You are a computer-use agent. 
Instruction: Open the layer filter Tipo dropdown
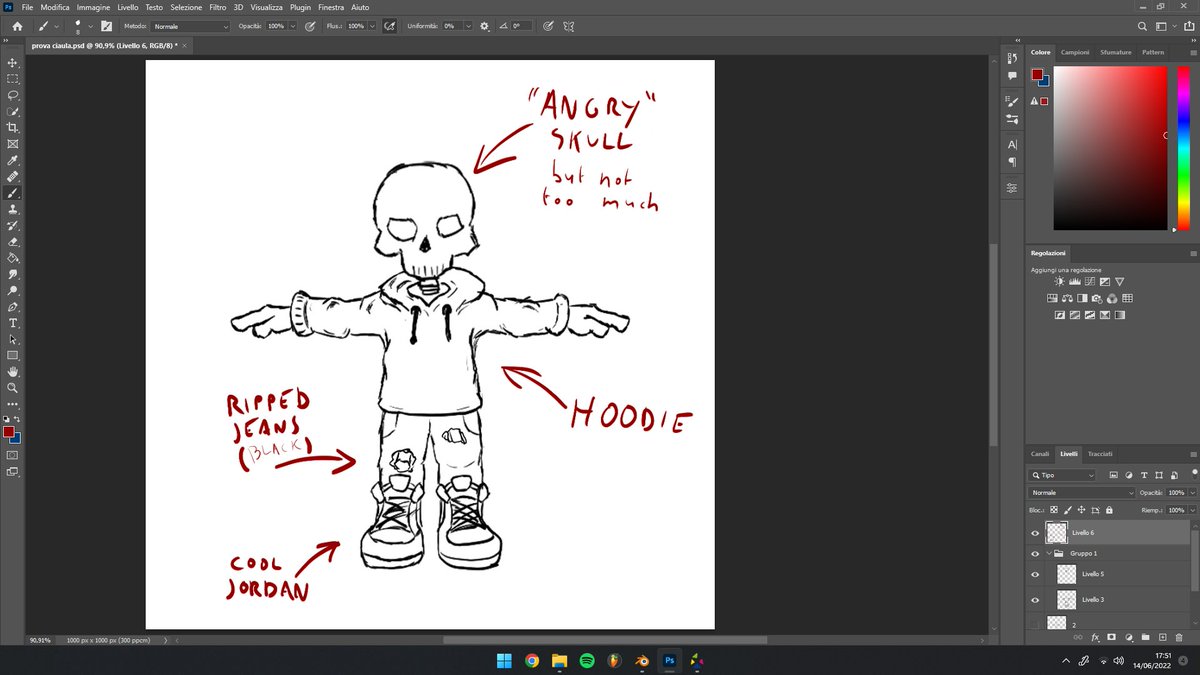tap(1062, 475)
